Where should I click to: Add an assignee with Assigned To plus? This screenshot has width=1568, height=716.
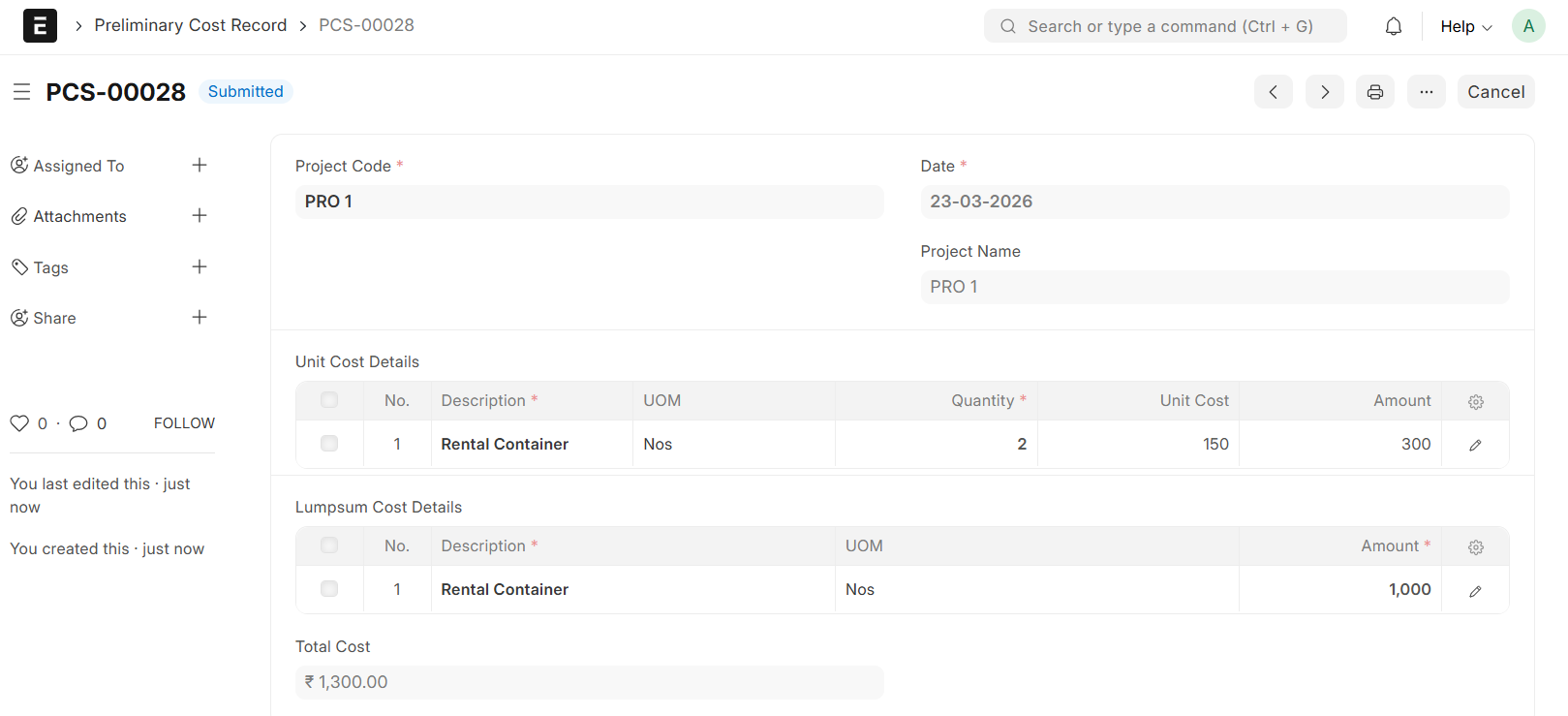[x=200, y=166]
